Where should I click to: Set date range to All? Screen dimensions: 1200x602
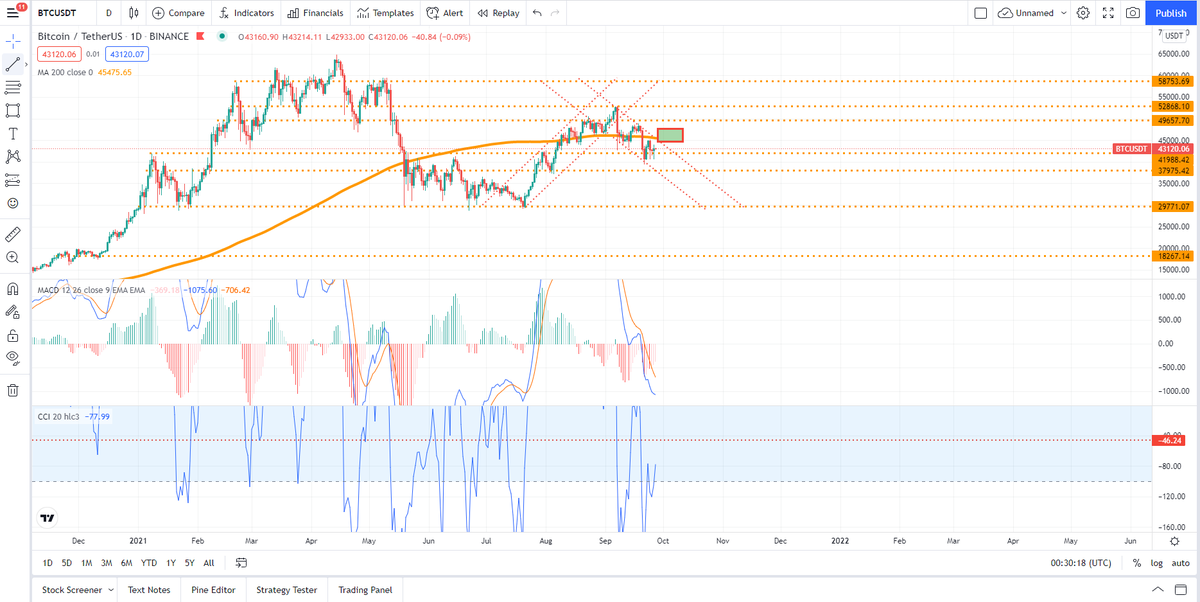click(209, 563)
